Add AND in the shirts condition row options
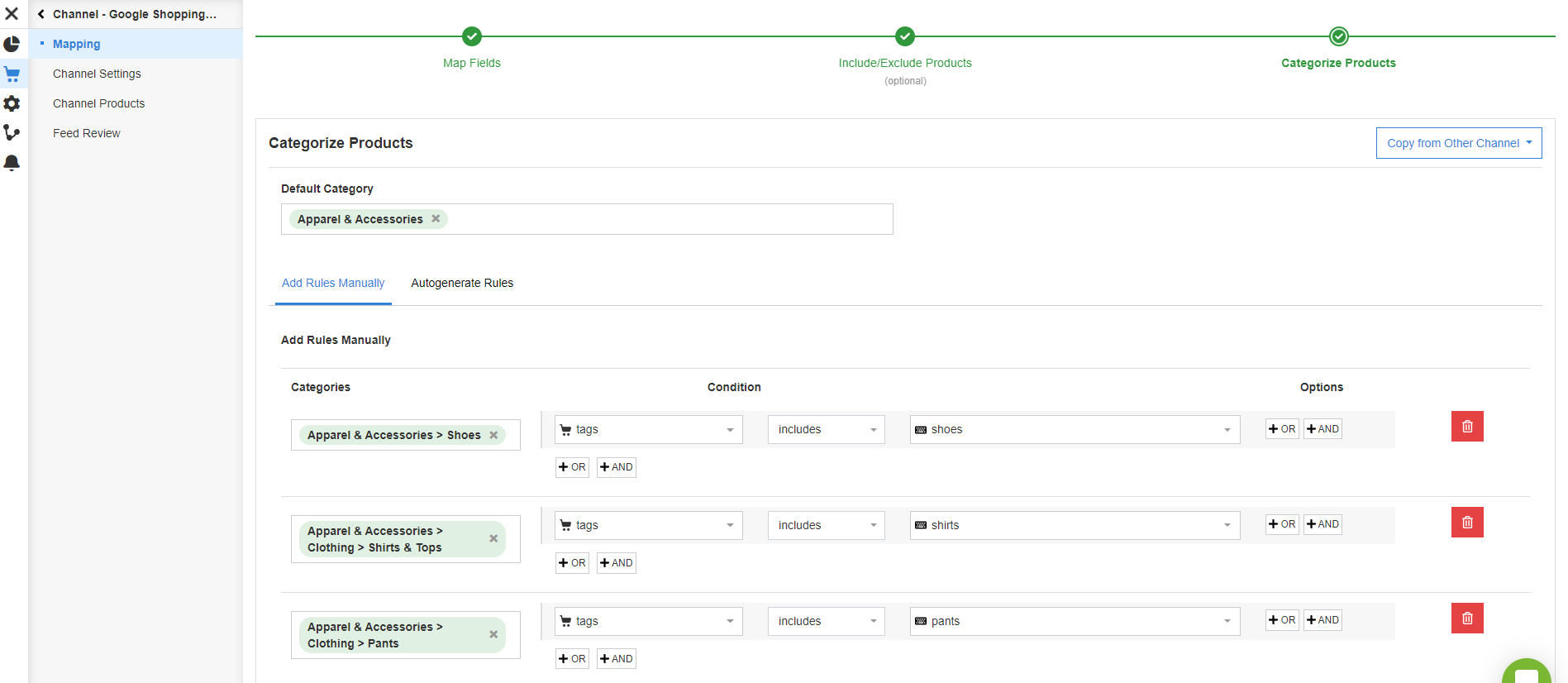 [x=1323, y=524]
